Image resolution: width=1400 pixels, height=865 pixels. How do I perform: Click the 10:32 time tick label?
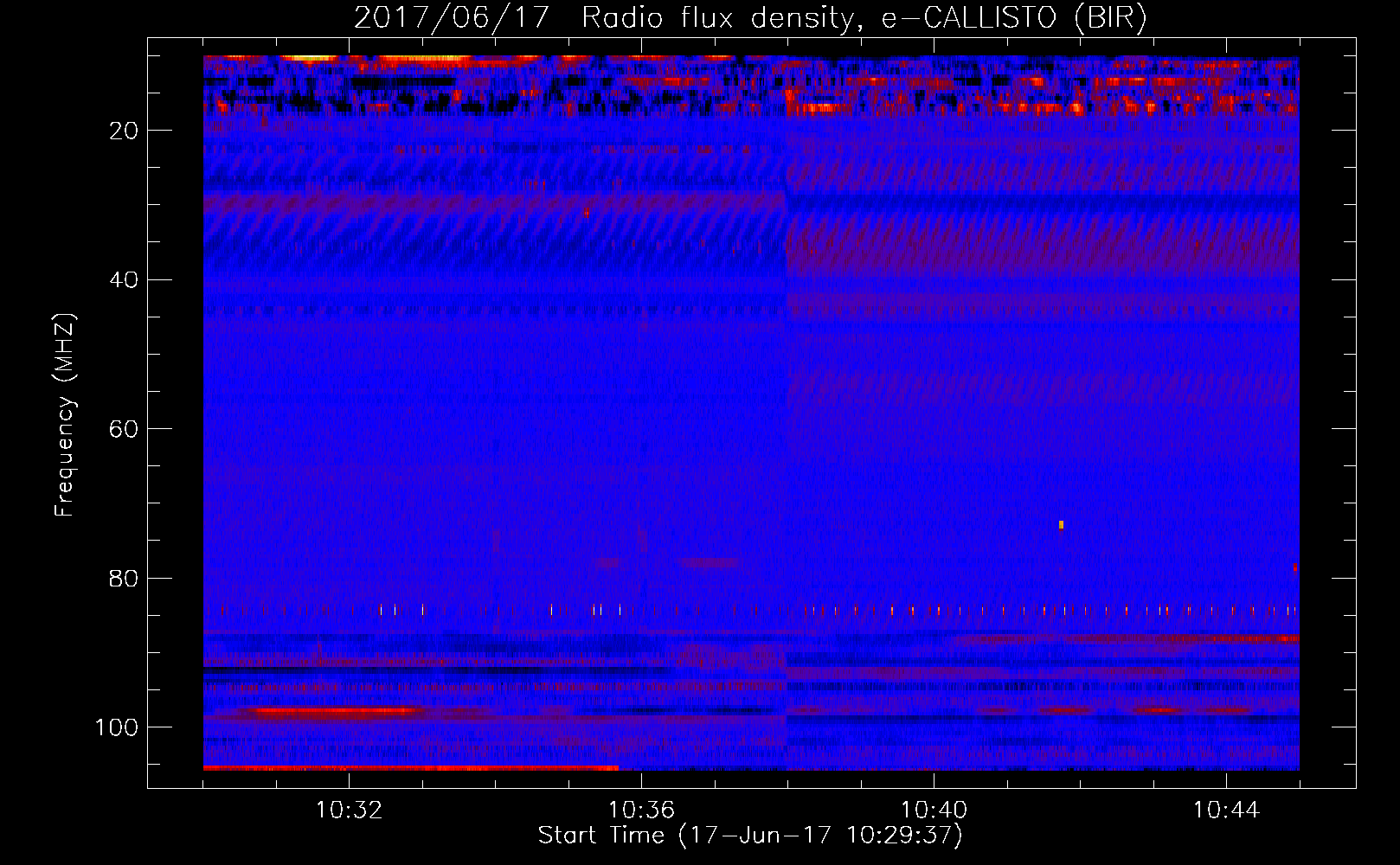pyautogui.click(x=349, y=811)
